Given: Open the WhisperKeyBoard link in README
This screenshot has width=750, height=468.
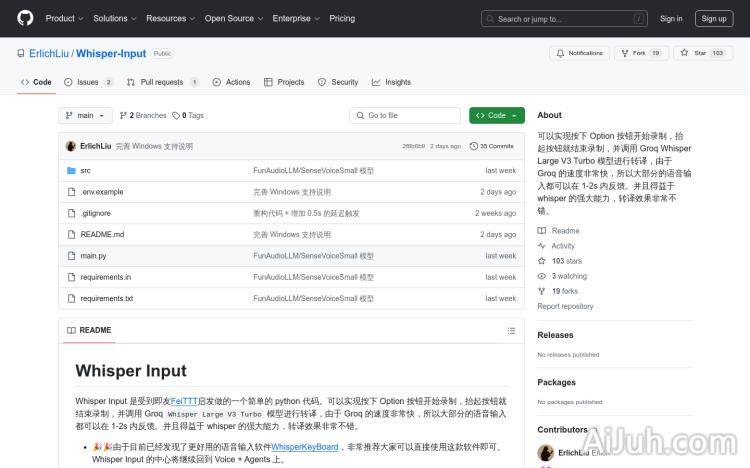Looking at the screenshot, I should [305, 447].
